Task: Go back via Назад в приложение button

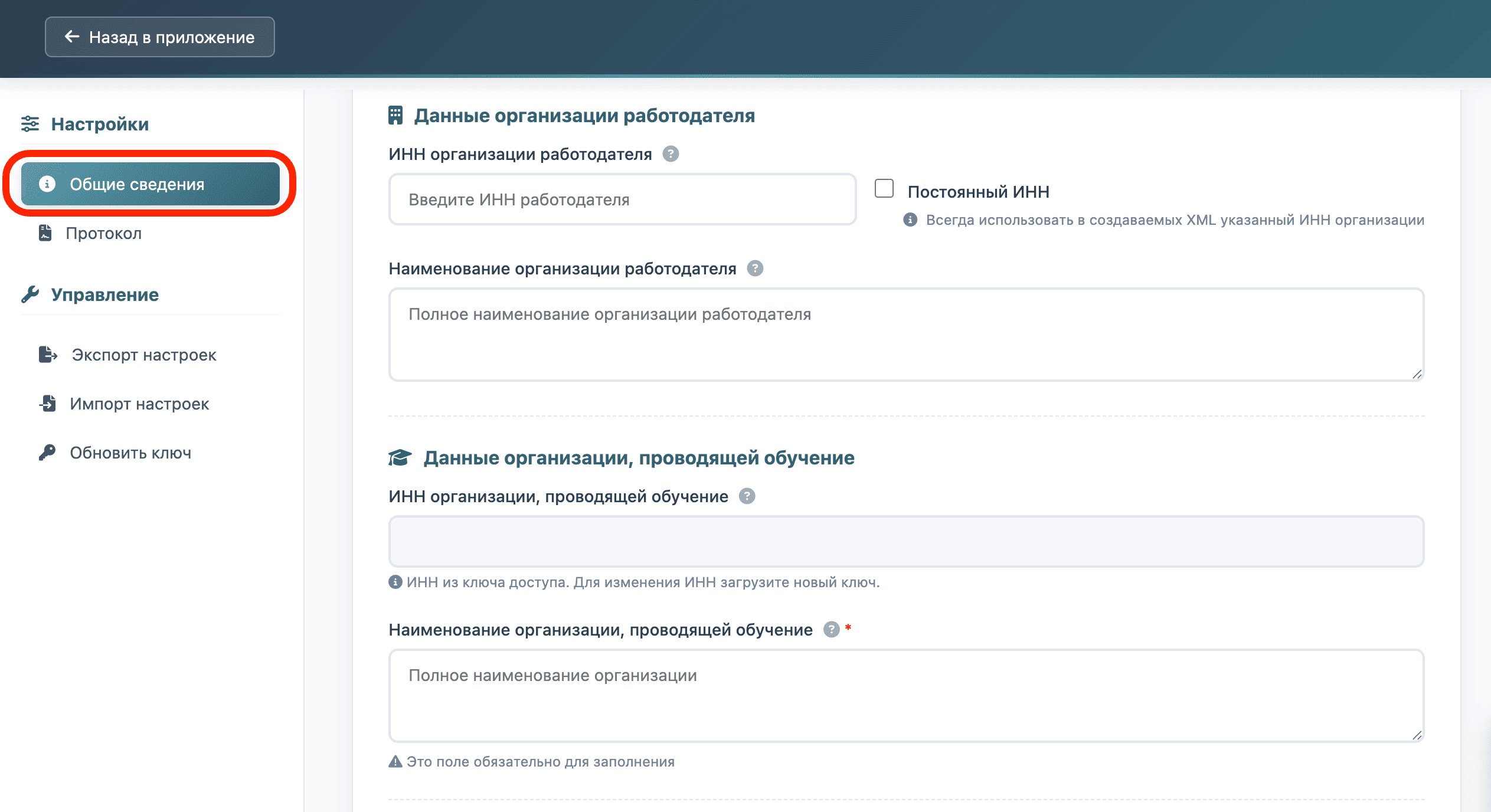Action: 159,37
